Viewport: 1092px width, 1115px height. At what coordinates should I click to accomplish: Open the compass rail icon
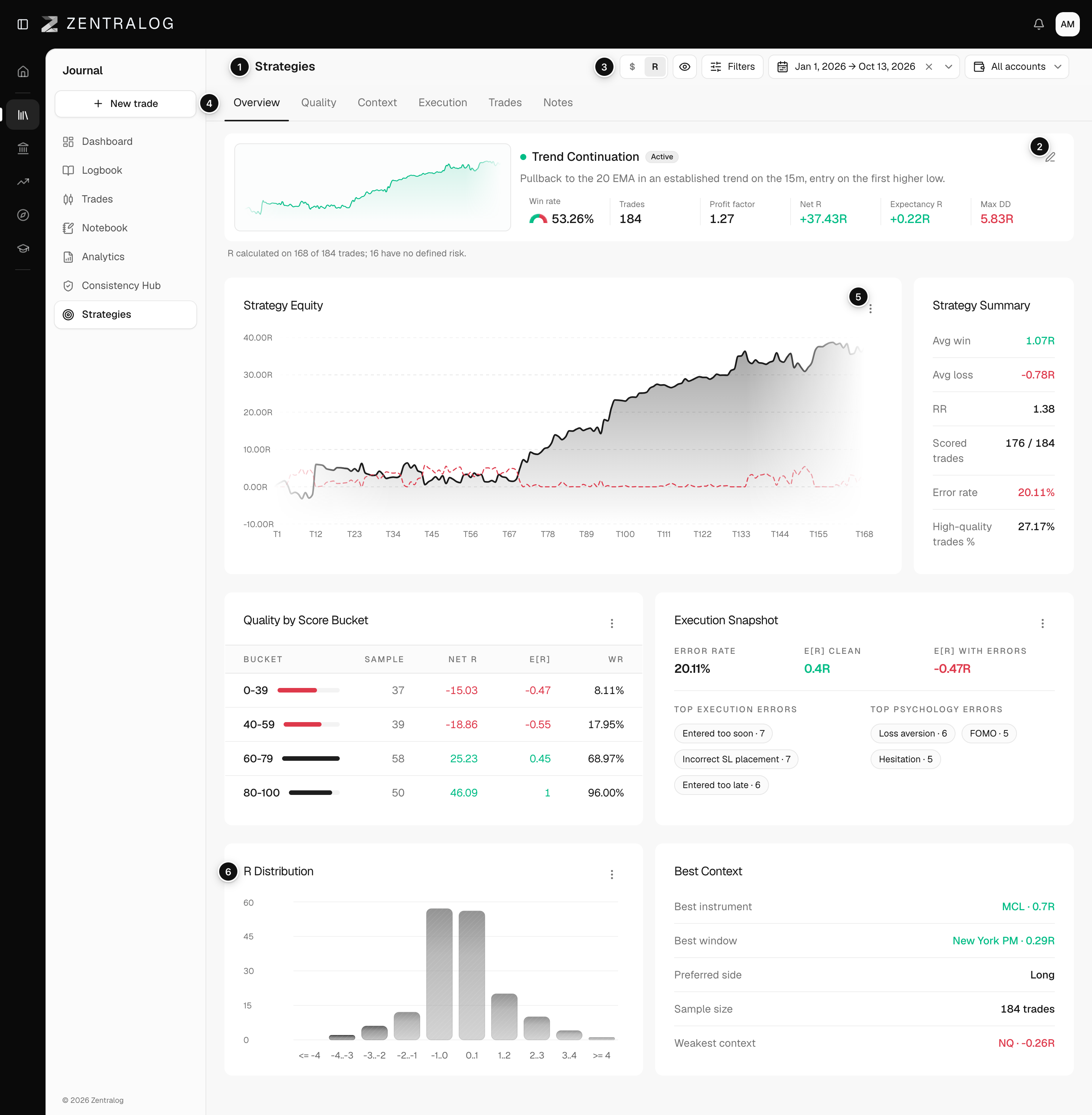tap(23, 215)
